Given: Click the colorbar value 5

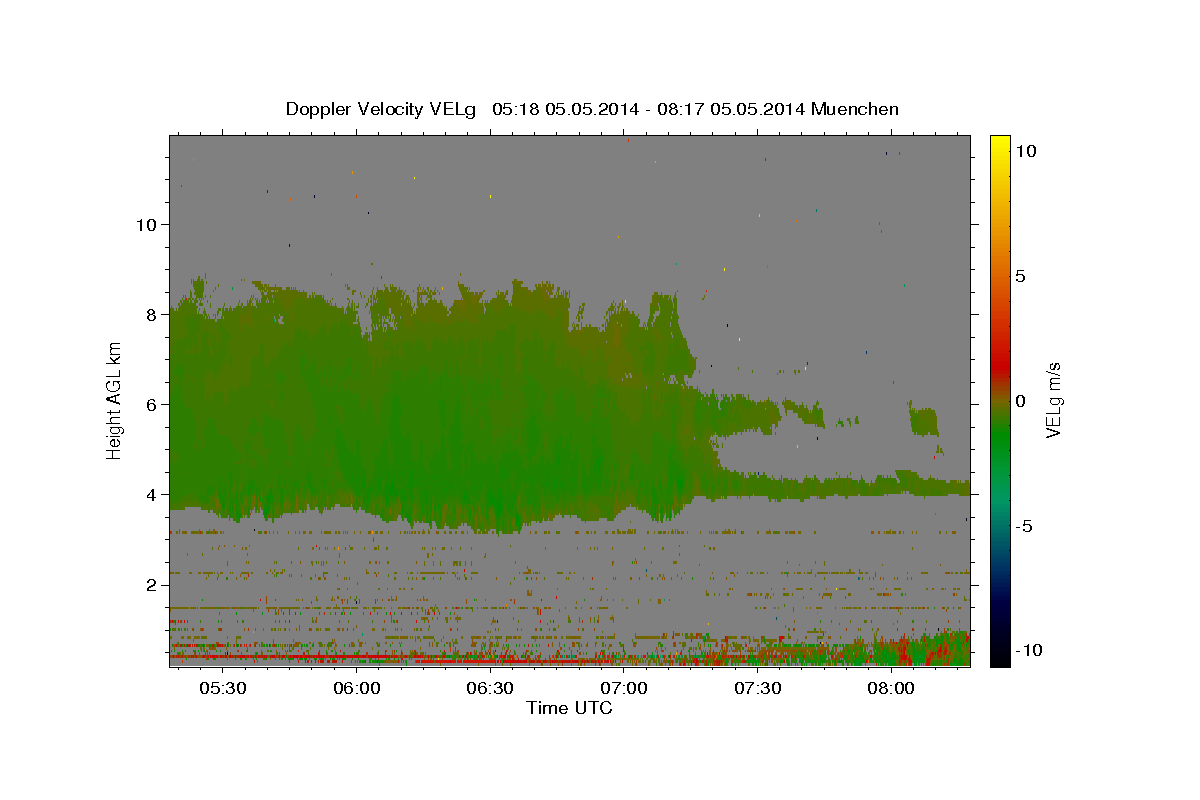Looking at the screenshot, I should point(1020,275).
